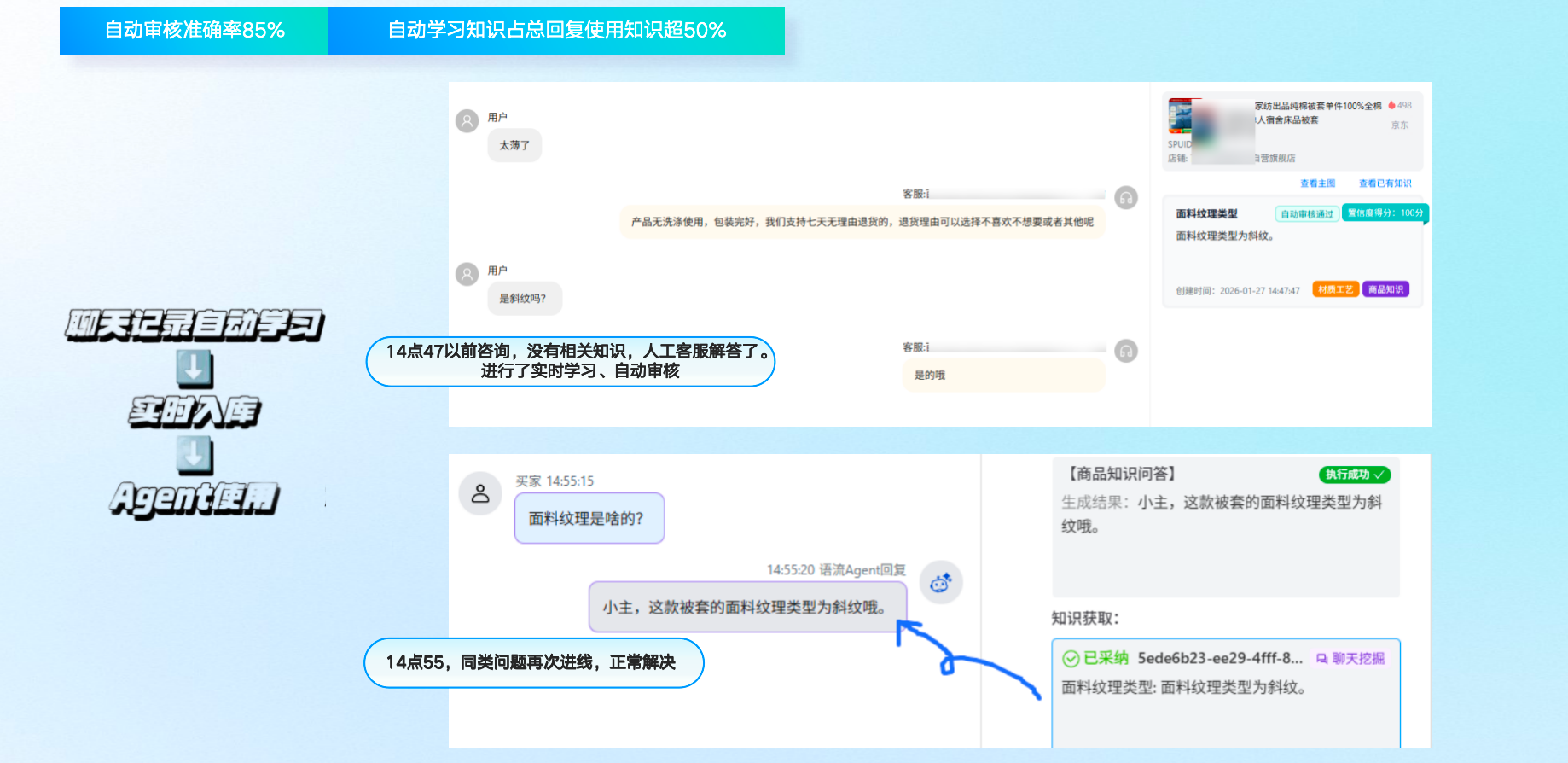Click the '太薄了' message bubble
The image size is (1568, 763).
(514, 145)
